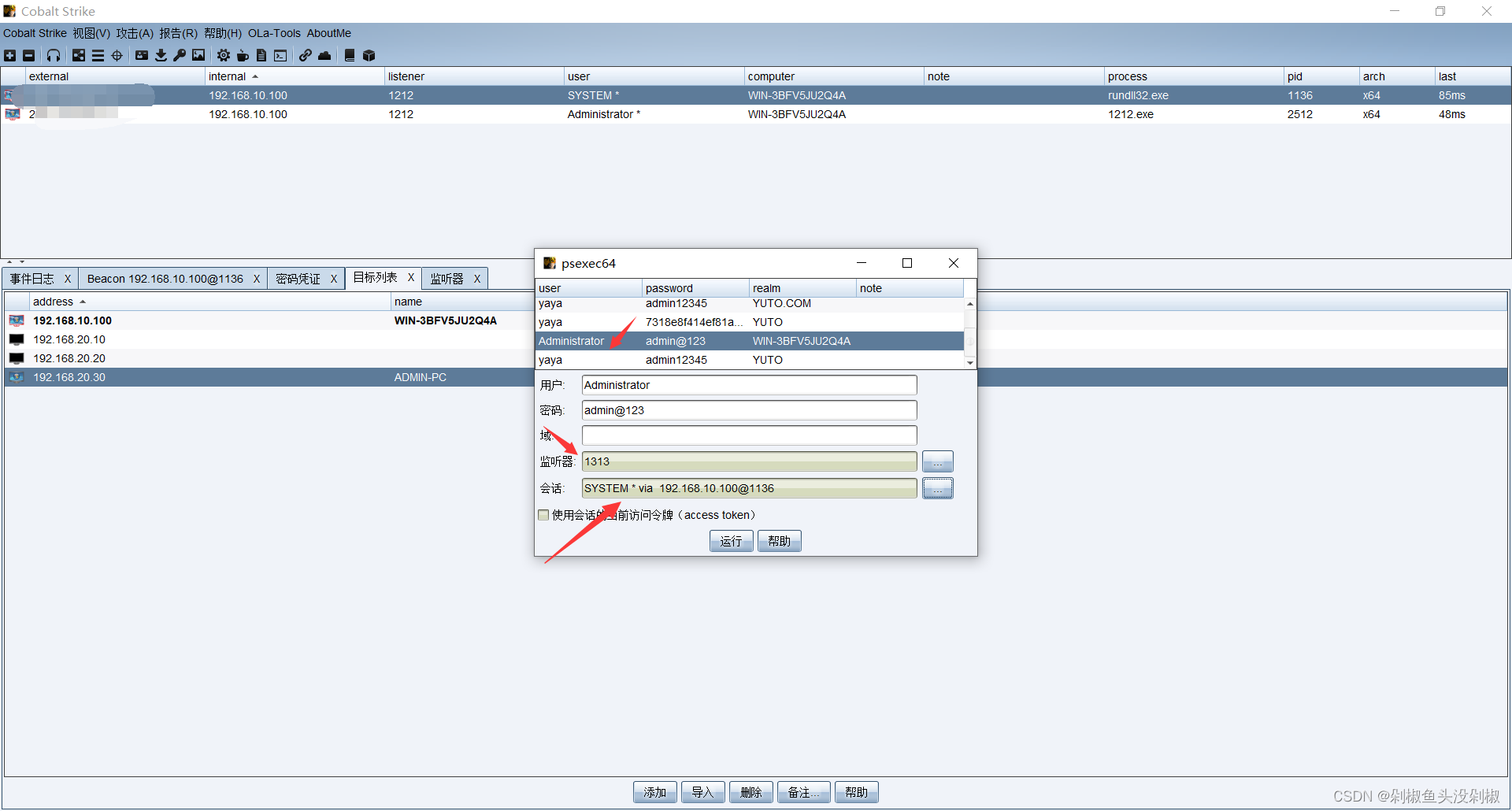Click the cloud manage web server icon
This screenshot has width=1512, height=811.
click(324, 55)
